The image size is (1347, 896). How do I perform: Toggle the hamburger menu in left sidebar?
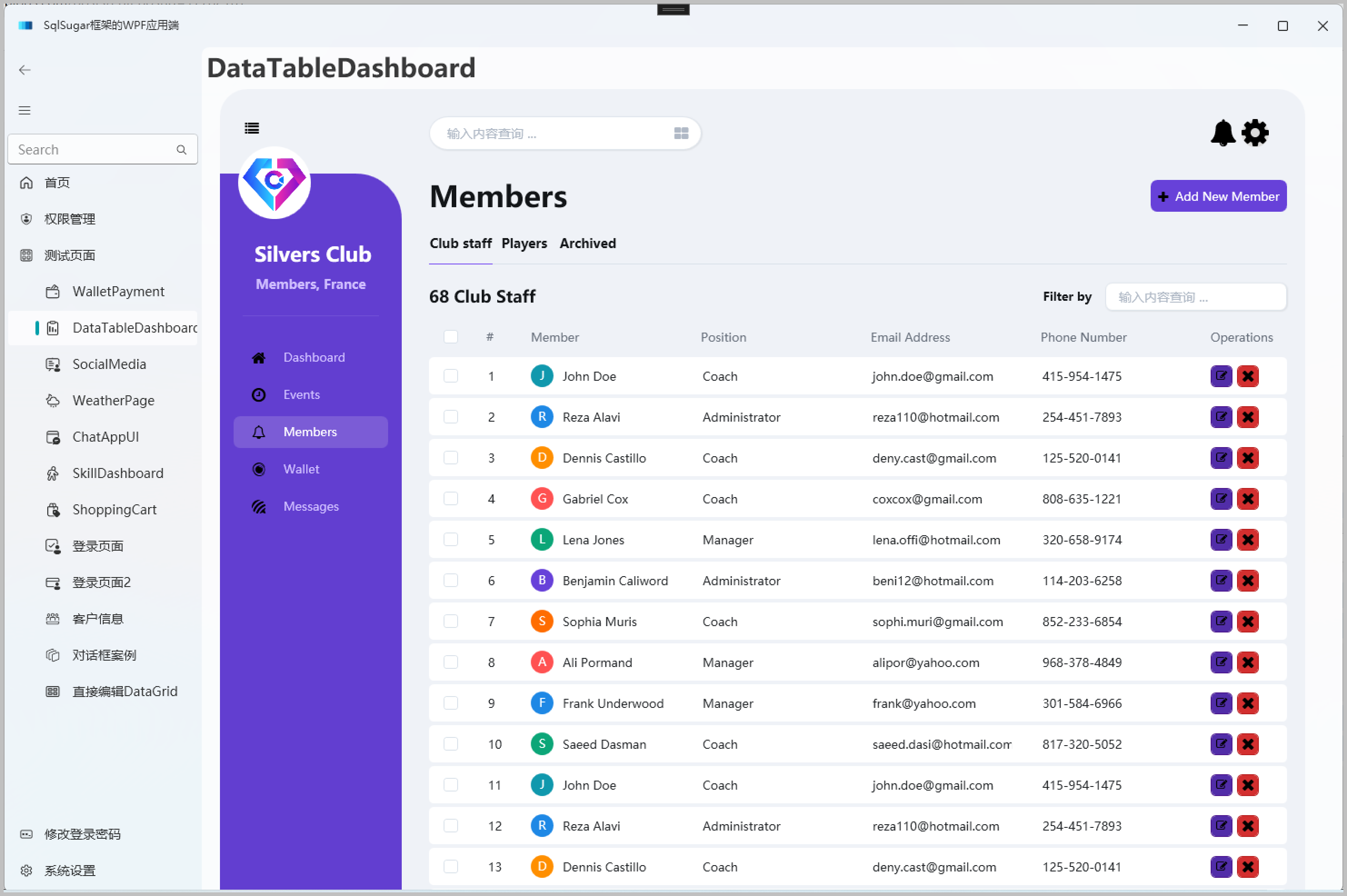25,110
